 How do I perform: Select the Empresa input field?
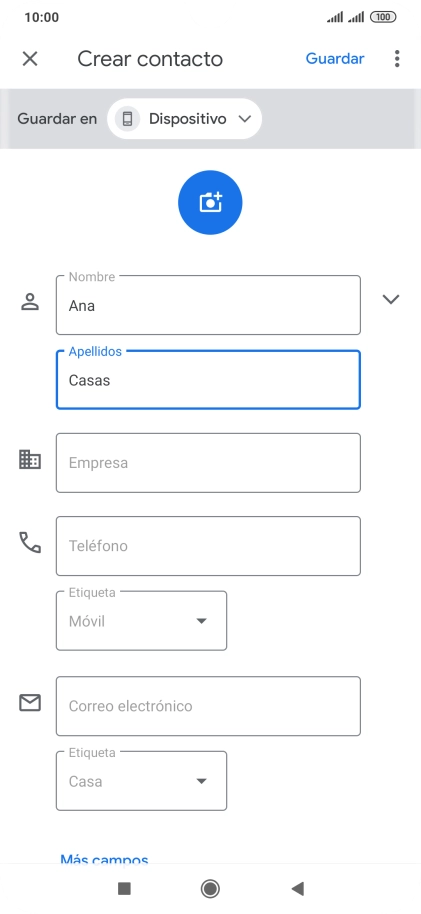tap(208, 463)
